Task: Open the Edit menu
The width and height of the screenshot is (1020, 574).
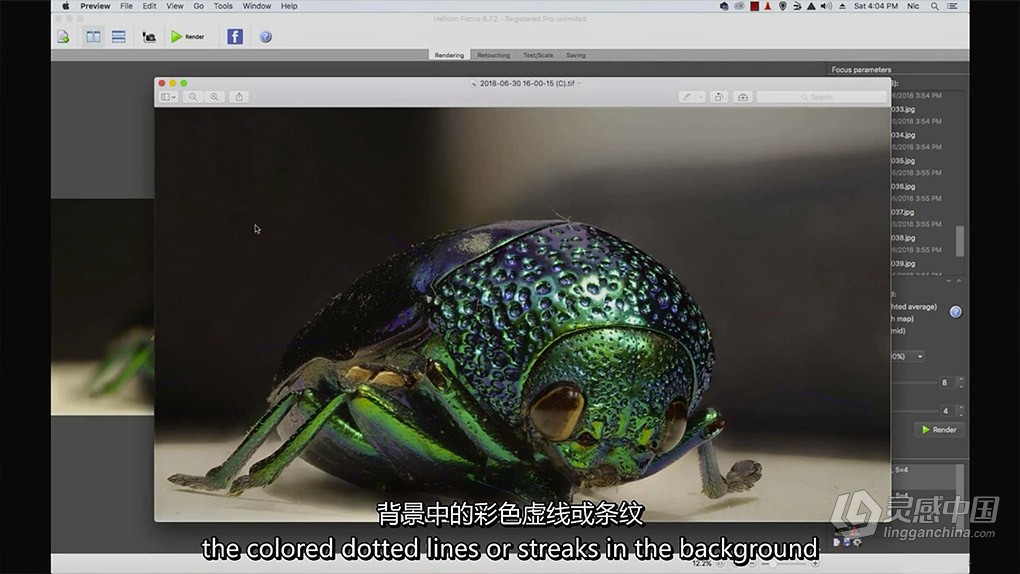Action: [149, 6]
